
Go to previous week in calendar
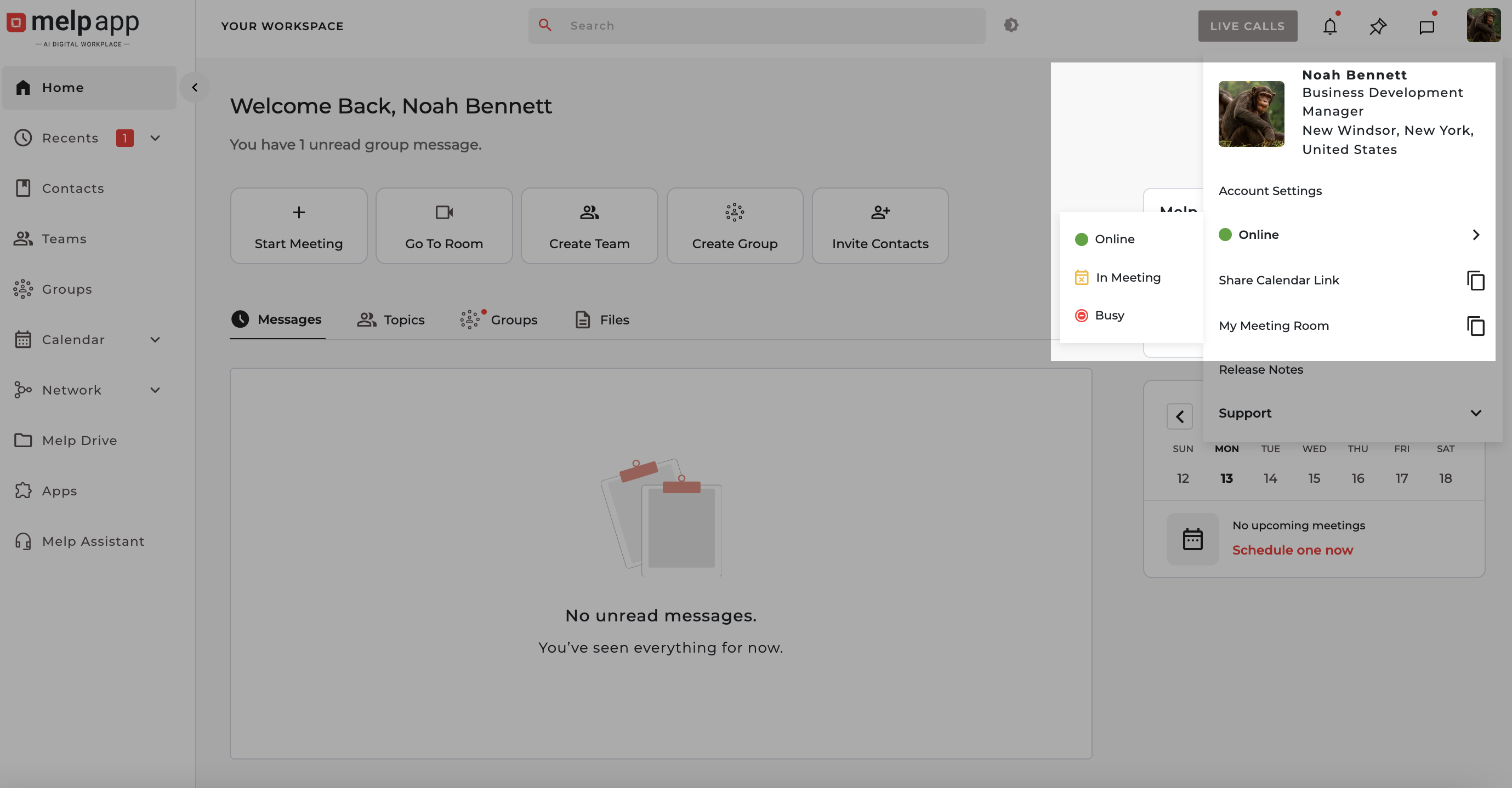[x=1180, y=416]
